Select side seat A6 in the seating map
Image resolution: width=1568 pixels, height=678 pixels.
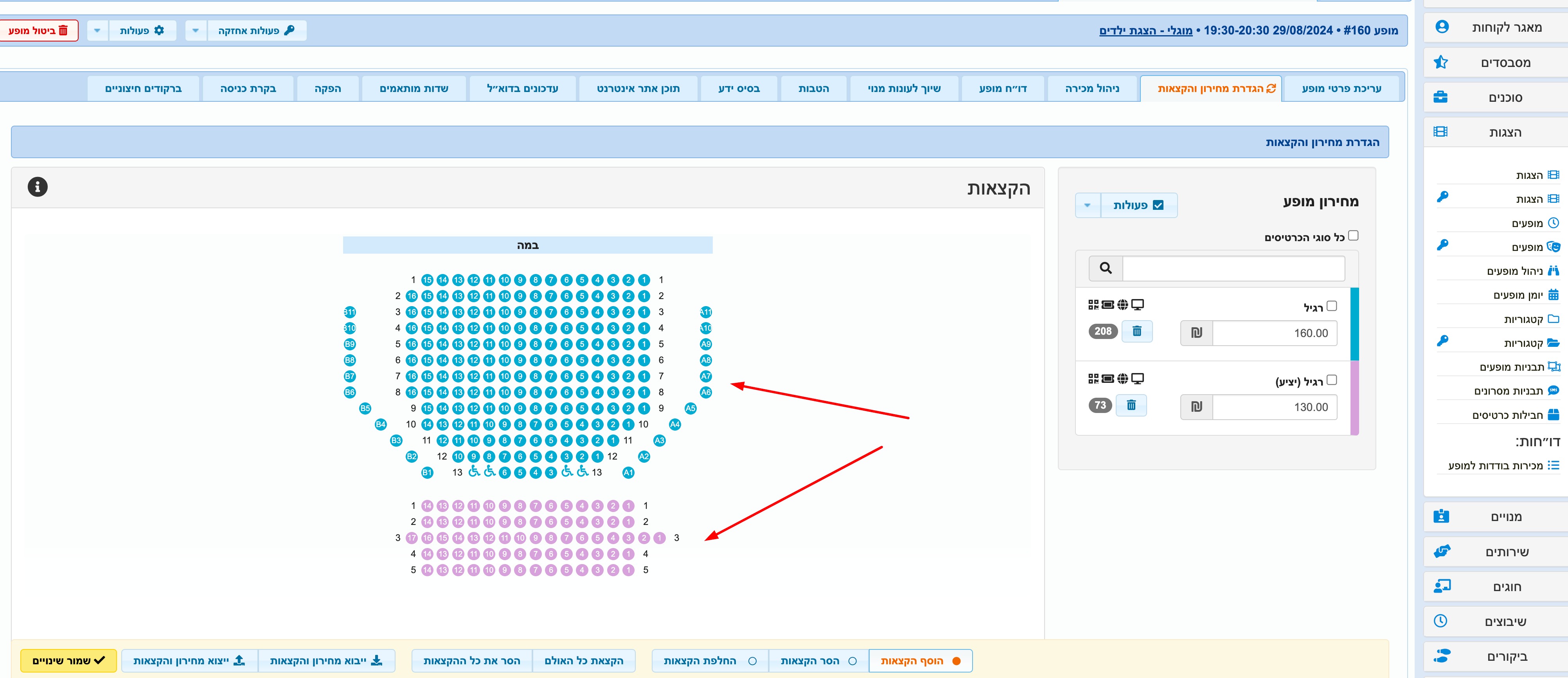coord(705,392)
